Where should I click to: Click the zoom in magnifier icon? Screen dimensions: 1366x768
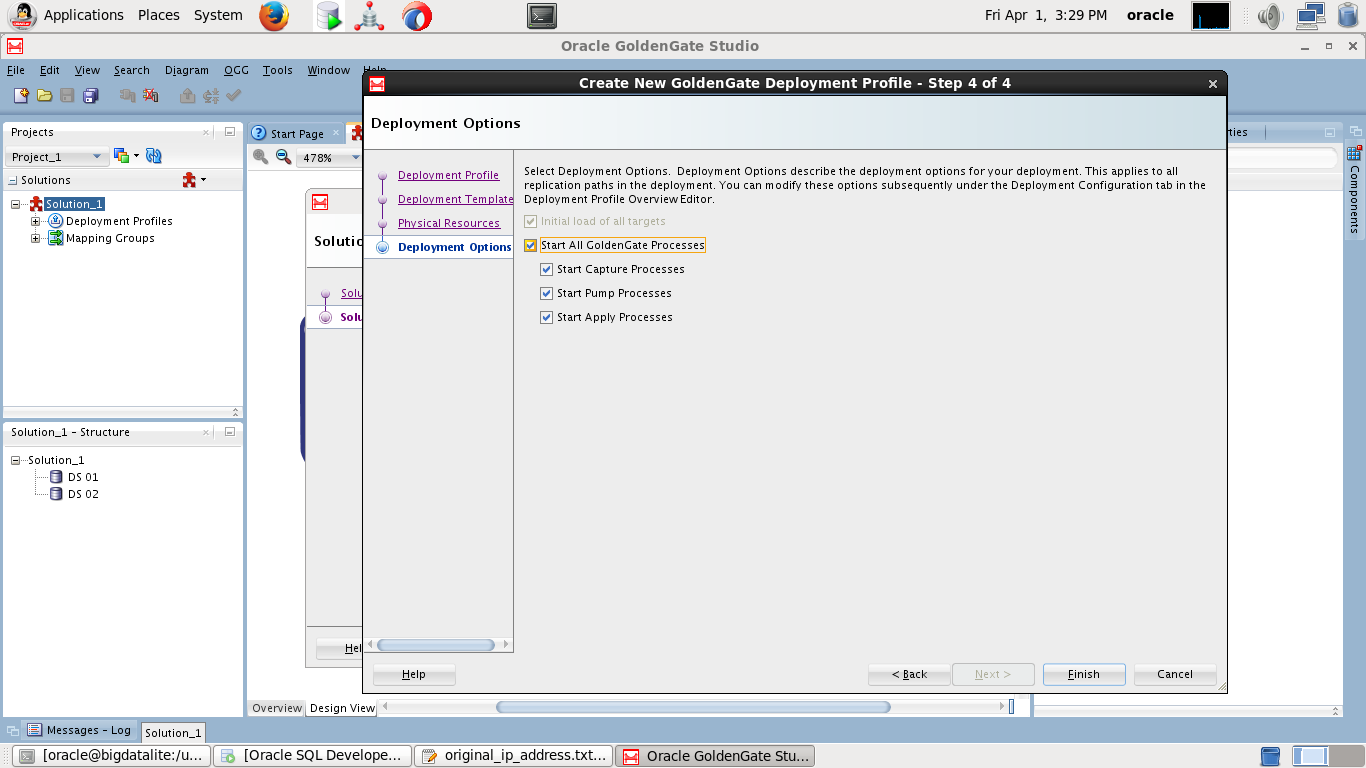coord(261,157)
